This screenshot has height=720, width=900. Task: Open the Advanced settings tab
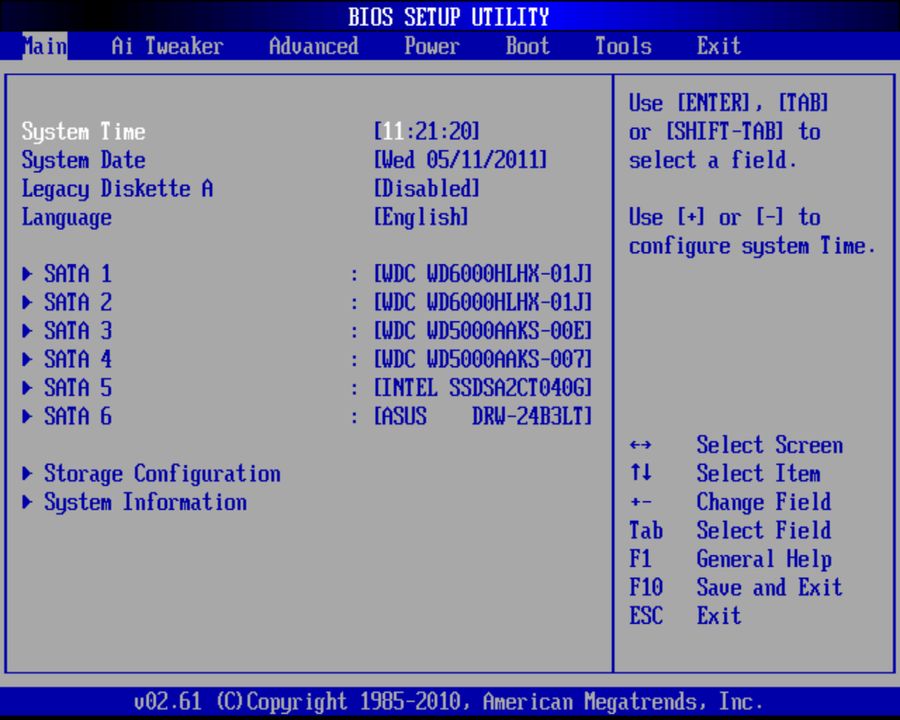pos(313,46)
